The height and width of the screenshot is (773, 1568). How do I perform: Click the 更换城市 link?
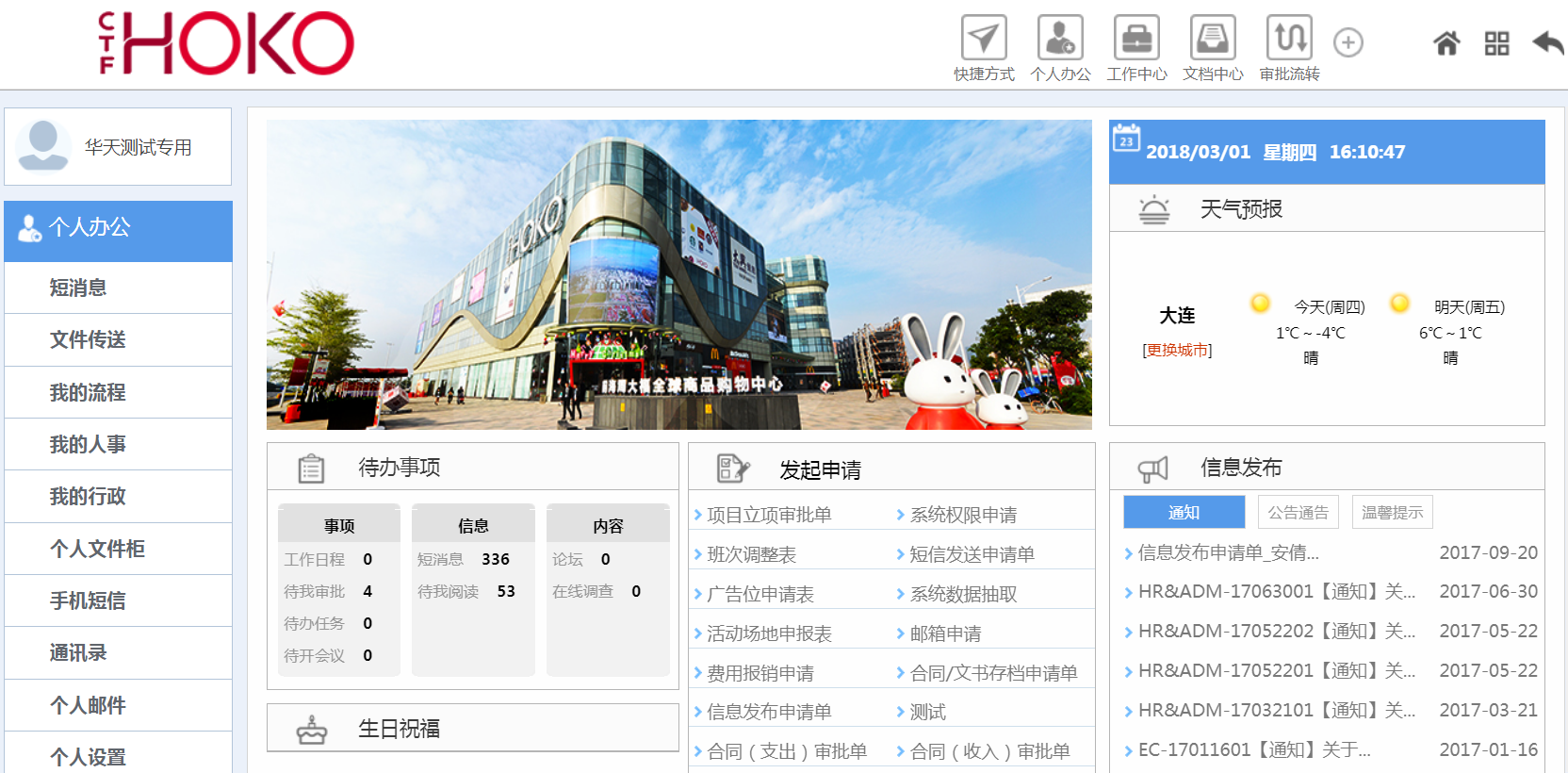[1177, 350]
